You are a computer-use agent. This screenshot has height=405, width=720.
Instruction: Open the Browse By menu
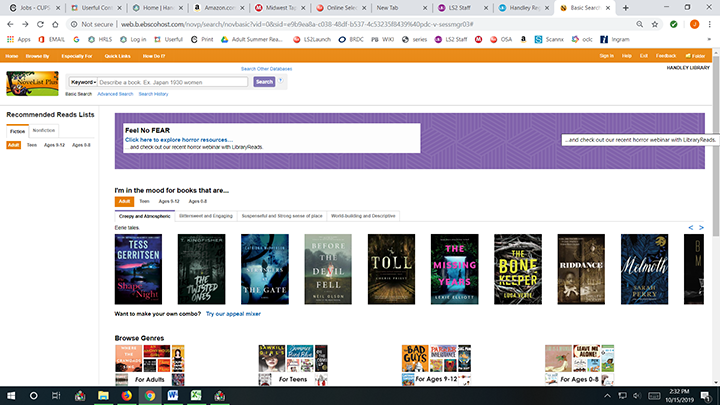(x=40, y=56)
